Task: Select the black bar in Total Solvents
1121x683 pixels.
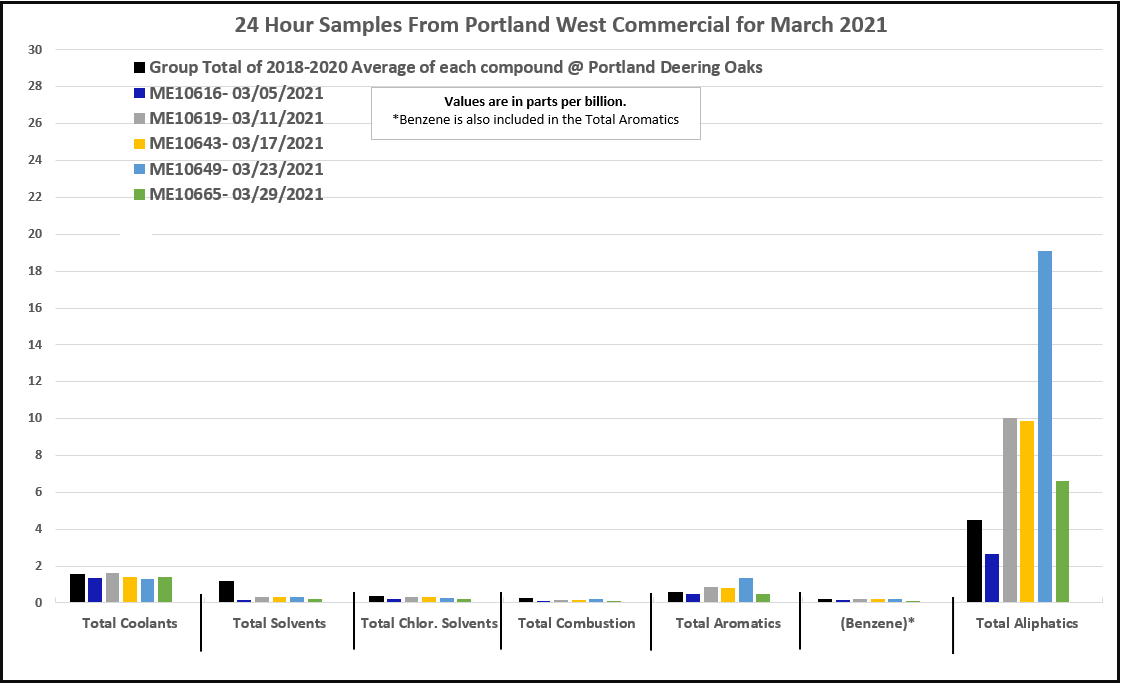Action: (226, 591)
